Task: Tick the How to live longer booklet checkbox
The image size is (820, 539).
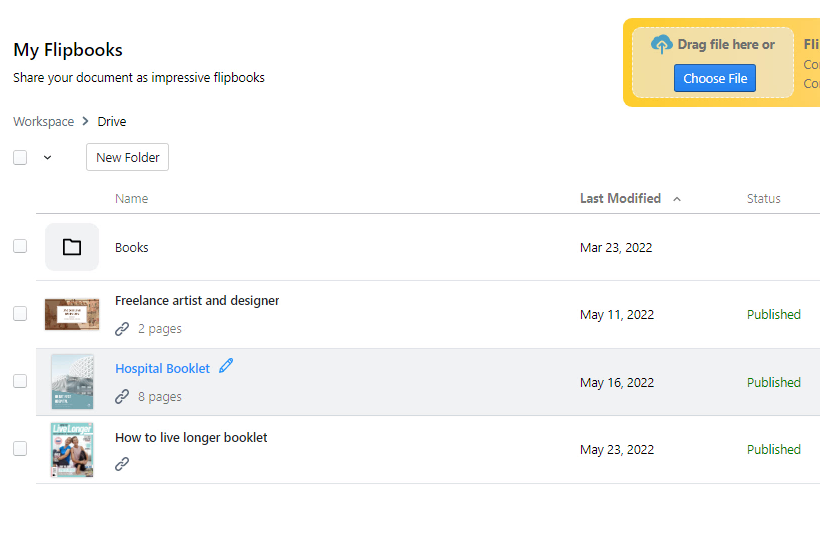Action: [x=20, y=449]
